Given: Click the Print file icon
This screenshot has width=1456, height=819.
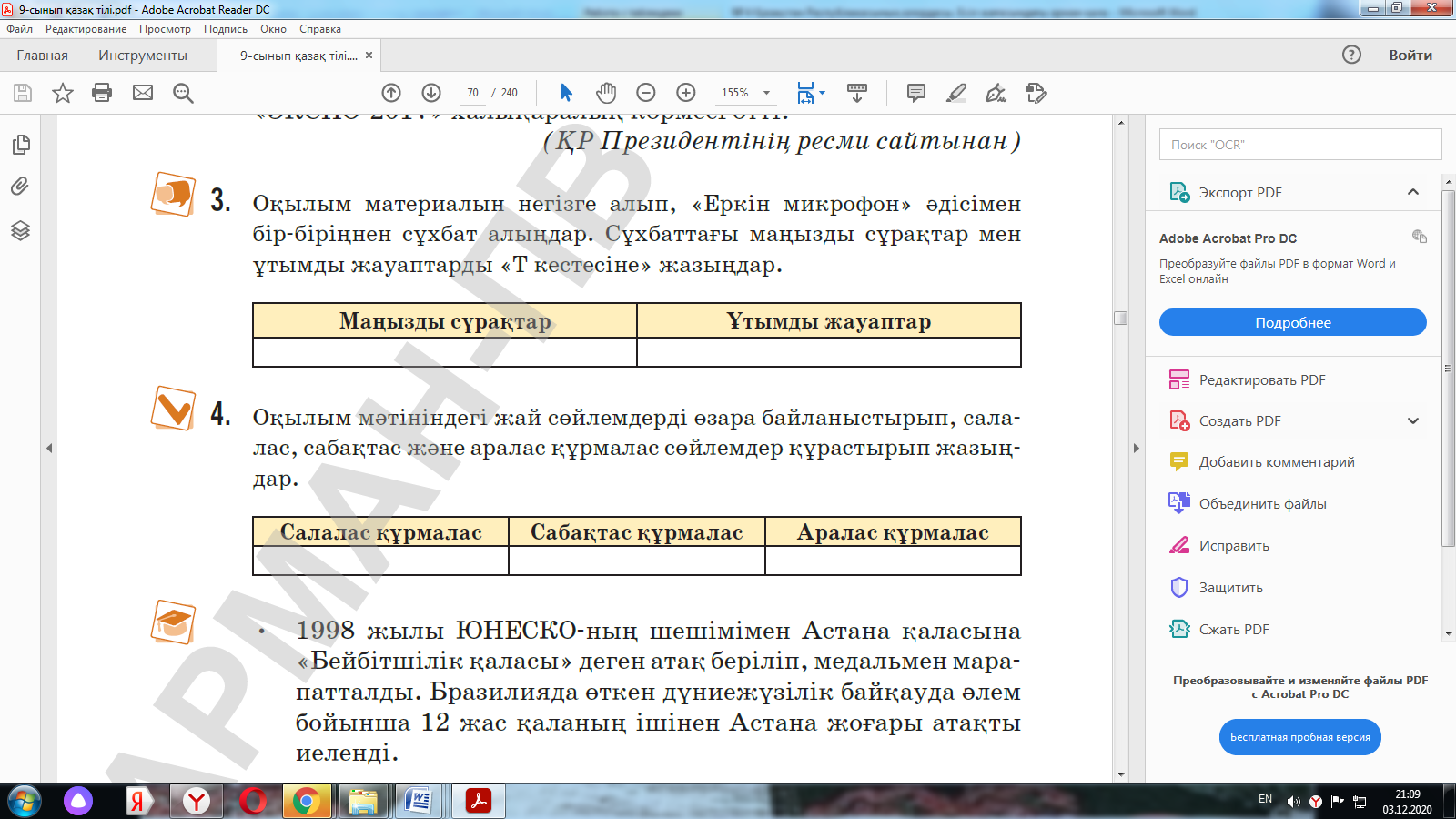Looking at the screenshot, I should tap(102, 93).
